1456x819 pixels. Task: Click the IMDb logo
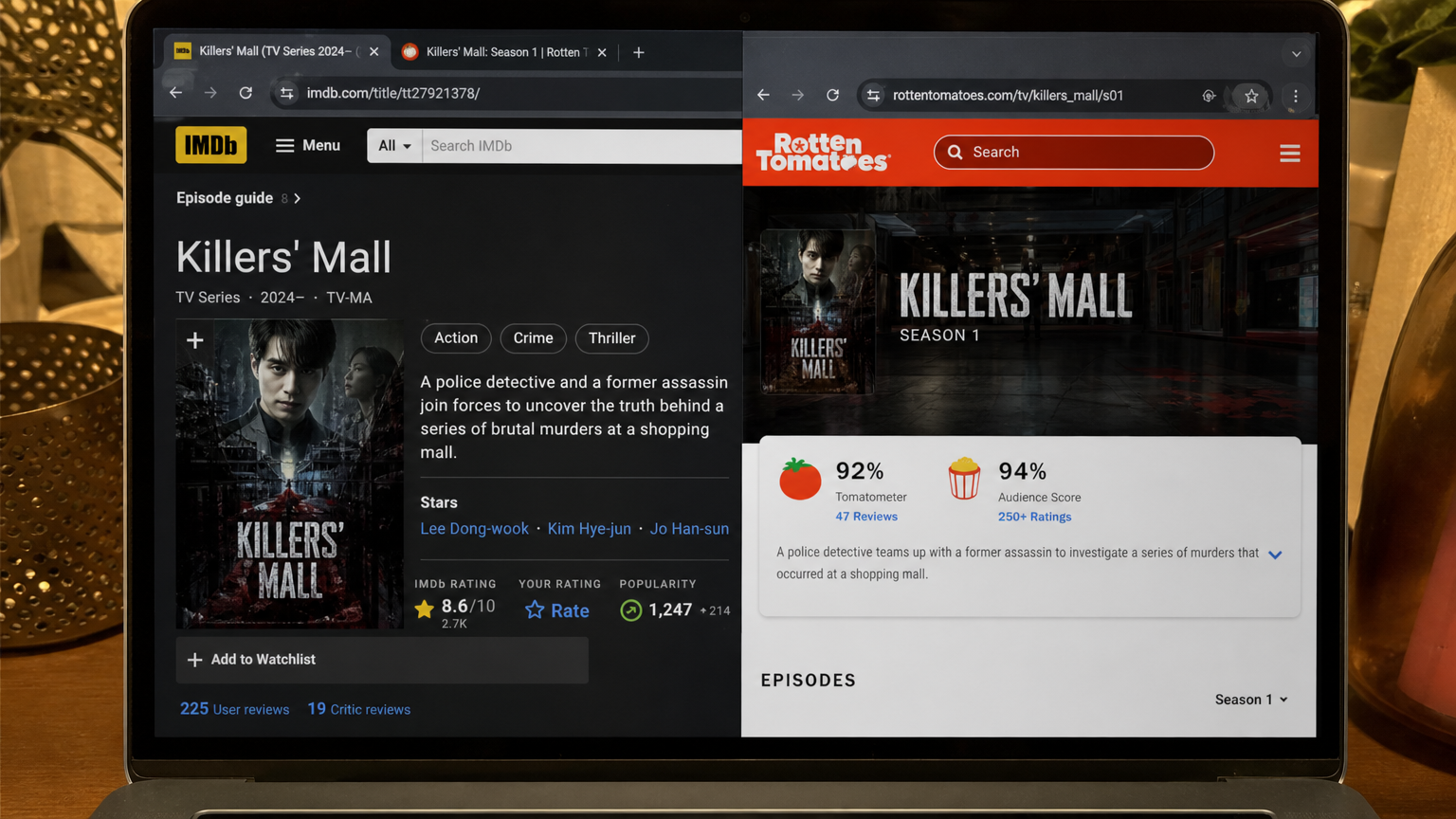(210, 145)
